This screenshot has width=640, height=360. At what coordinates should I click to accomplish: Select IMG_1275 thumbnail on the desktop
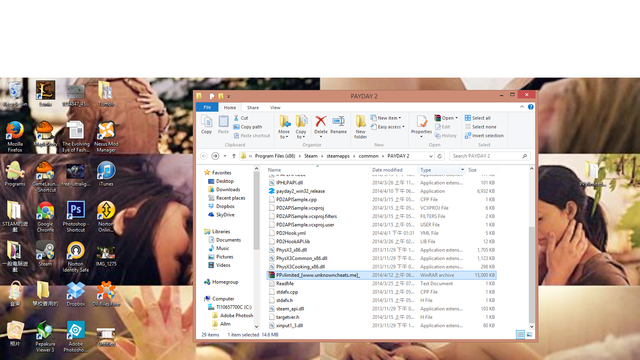[106, 256]
